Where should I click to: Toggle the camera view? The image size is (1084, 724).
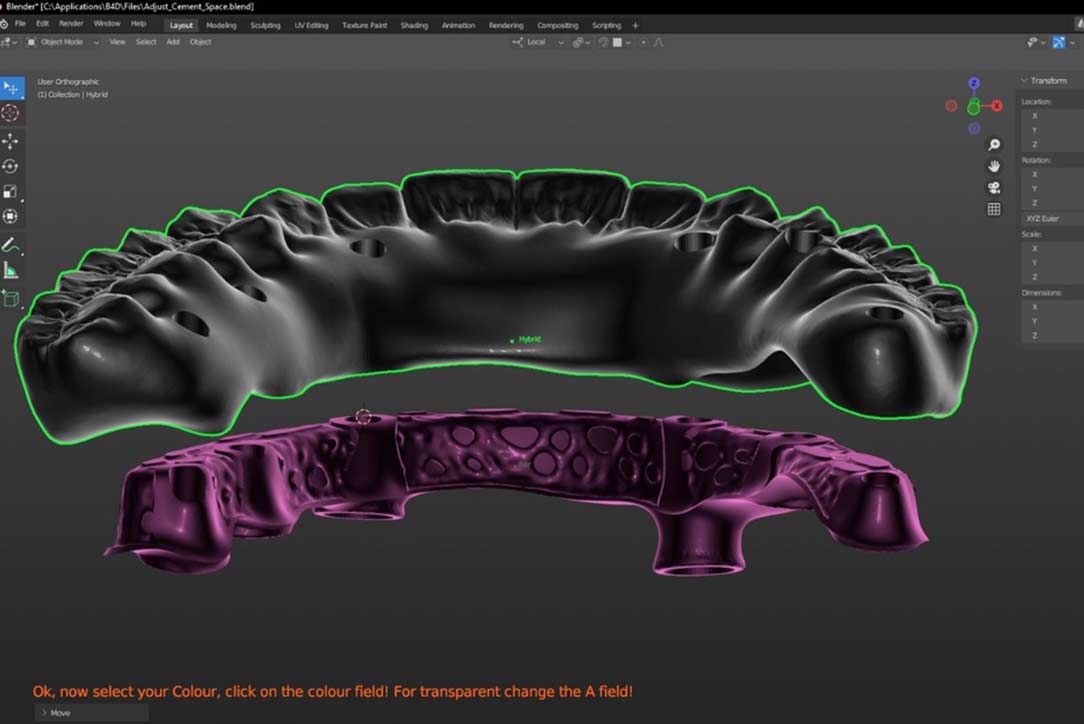(x=994, y=187)
